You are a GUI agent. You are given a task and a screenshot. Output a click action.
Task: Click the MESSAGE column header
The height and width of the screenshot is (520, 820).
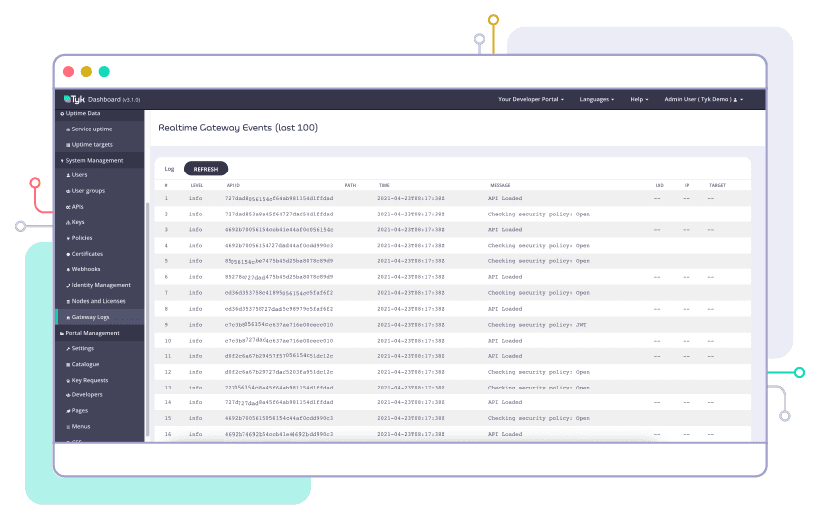pyautogui.click(x=500, y=185)
